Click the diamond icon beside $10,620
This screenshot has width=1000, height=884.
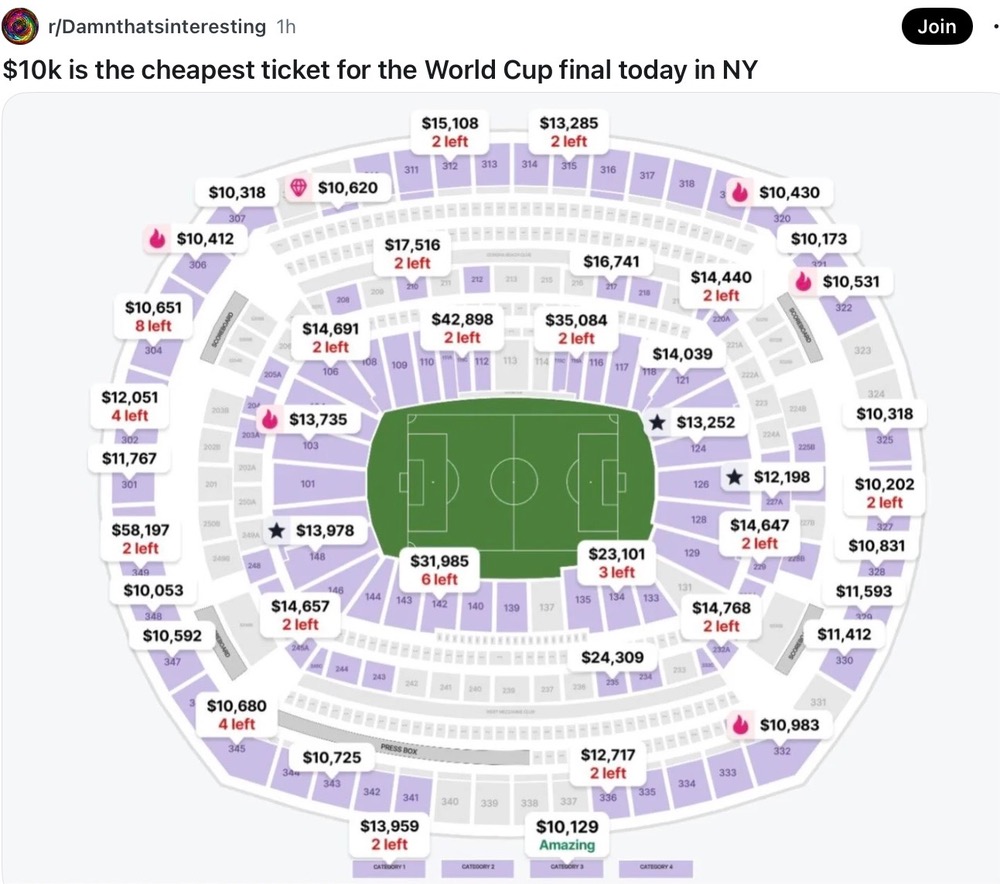[298, 188]
